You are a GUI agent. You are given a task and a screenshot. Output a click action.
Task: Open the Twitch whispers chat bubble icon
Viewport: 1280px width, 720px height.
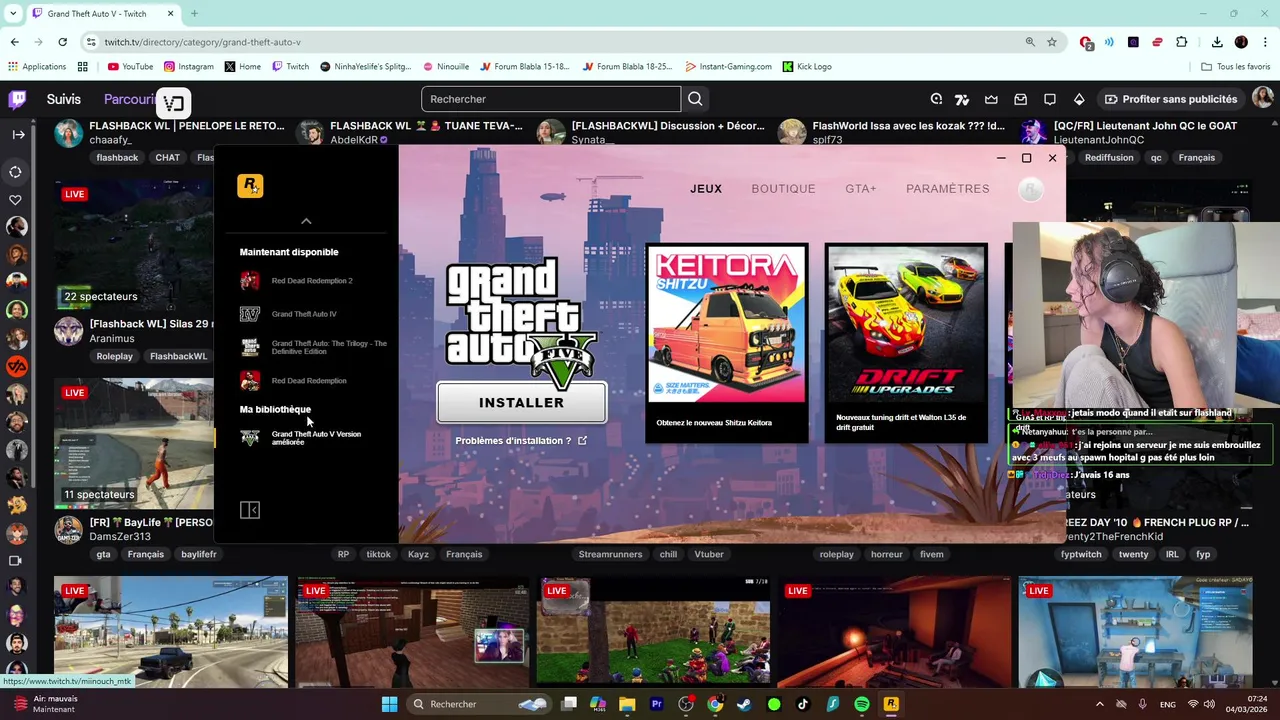click(1050, 99)
